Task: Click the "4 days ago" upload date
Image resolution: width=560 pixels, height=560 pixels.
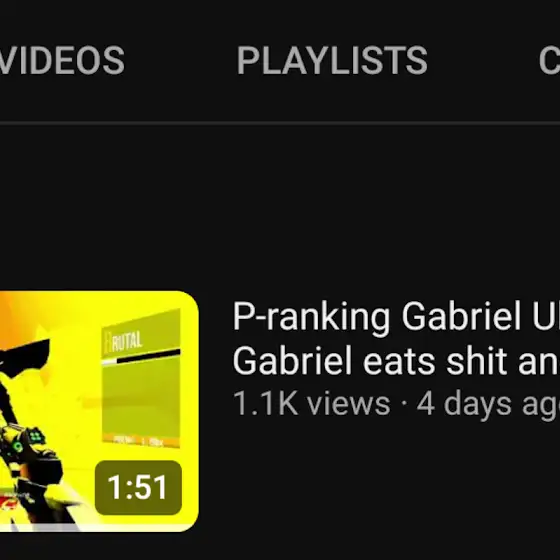Action: [x=488, y=405]
